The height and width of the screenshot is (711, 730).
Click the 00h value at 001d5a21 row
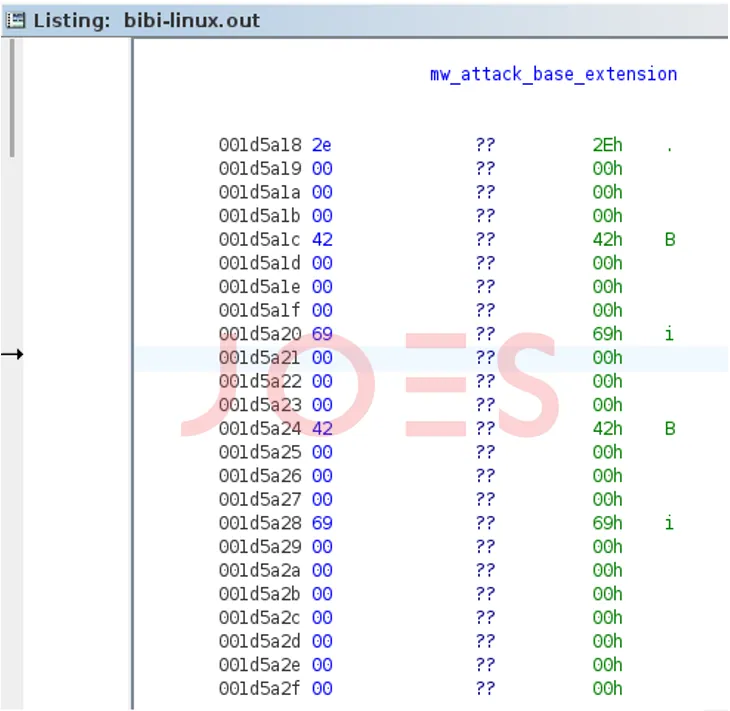point(607,358)
